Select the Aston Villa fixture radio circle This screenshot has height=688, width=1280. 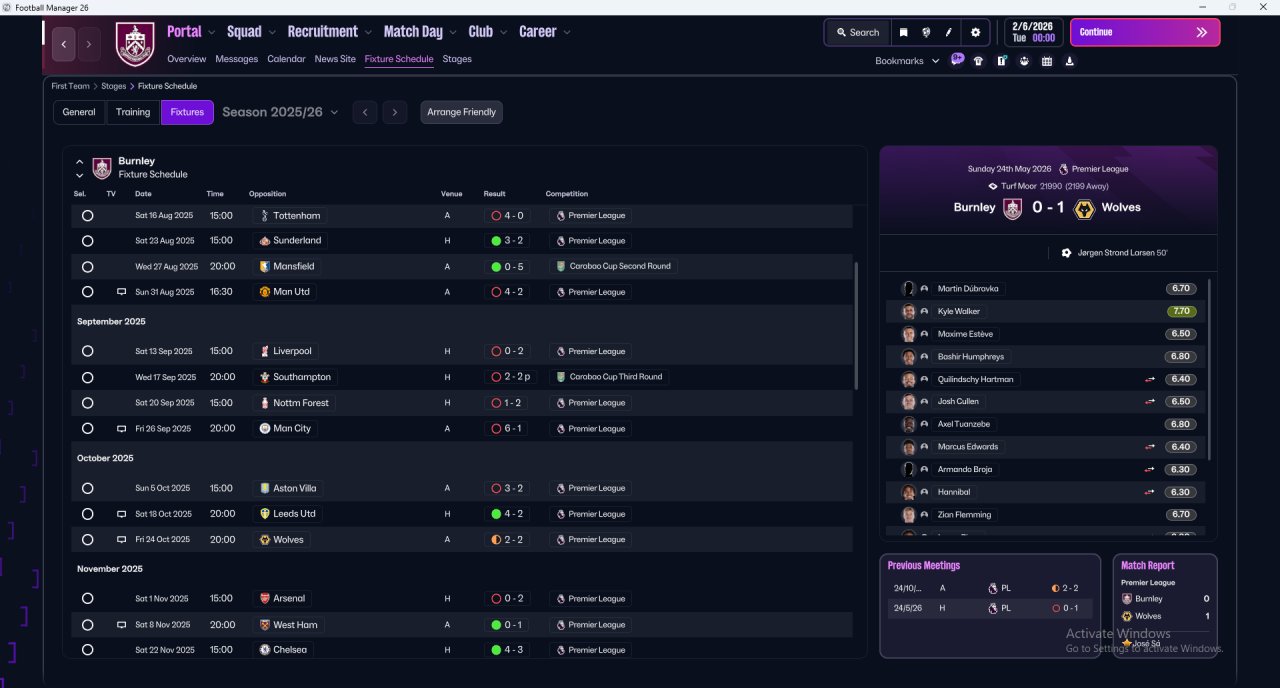(87, 488)
